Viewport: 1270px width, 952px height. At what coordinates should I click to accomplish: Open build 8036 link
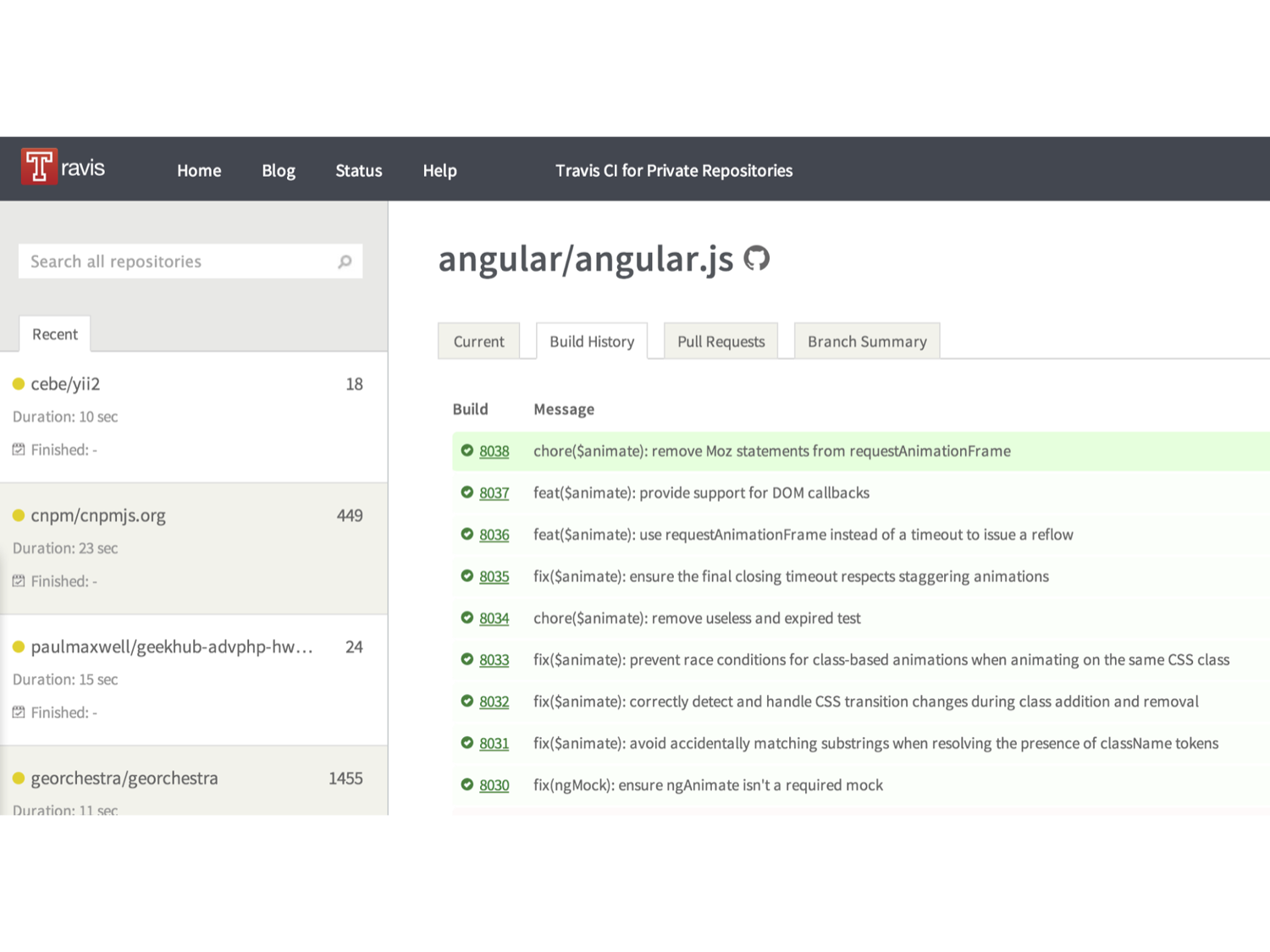(x=494, y=535)
